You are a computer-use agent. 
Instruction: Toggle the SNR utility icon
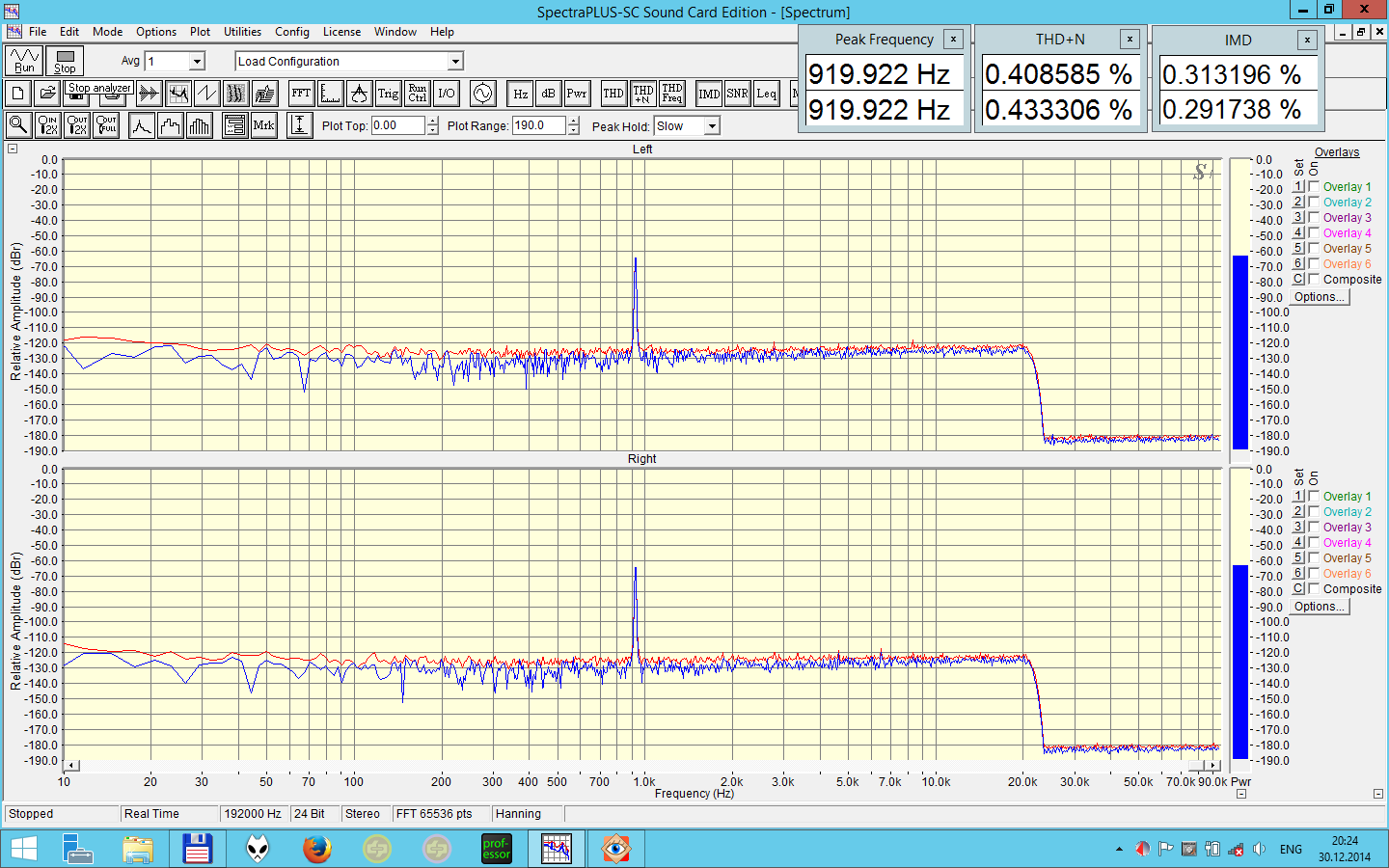(x=737, y=94)
